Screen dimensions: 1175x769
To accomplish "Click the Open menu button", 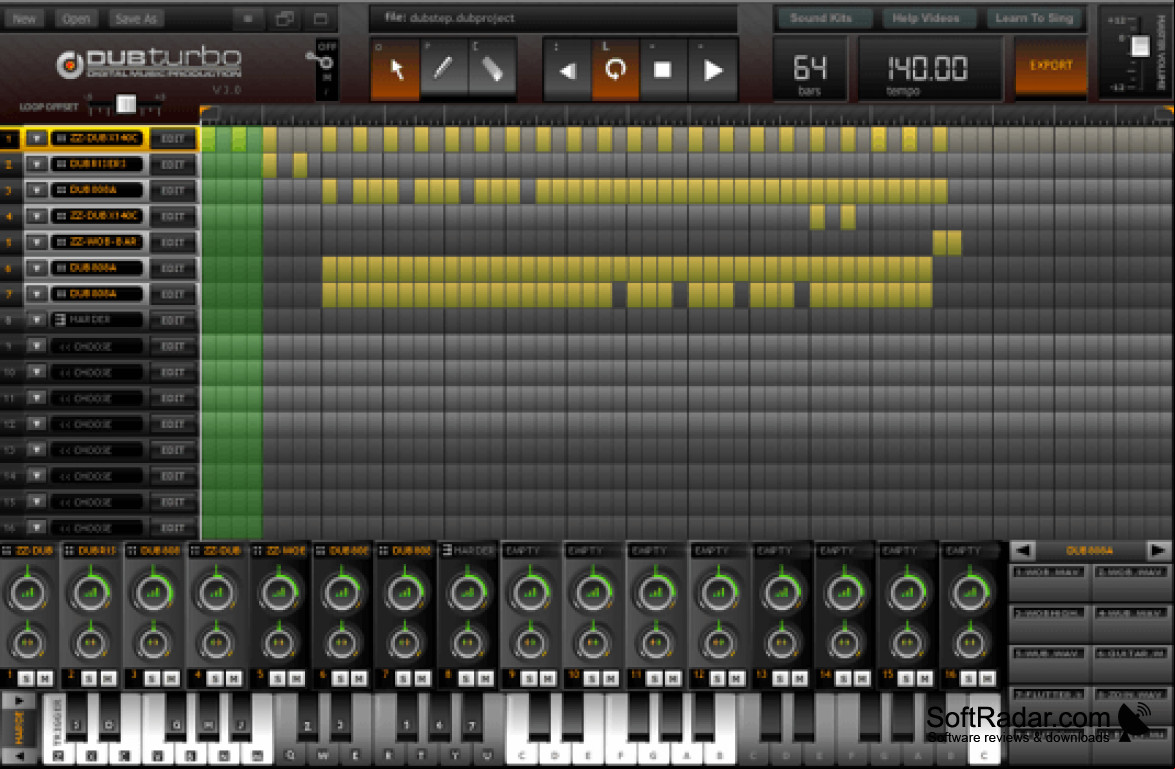I will [76, 19].
